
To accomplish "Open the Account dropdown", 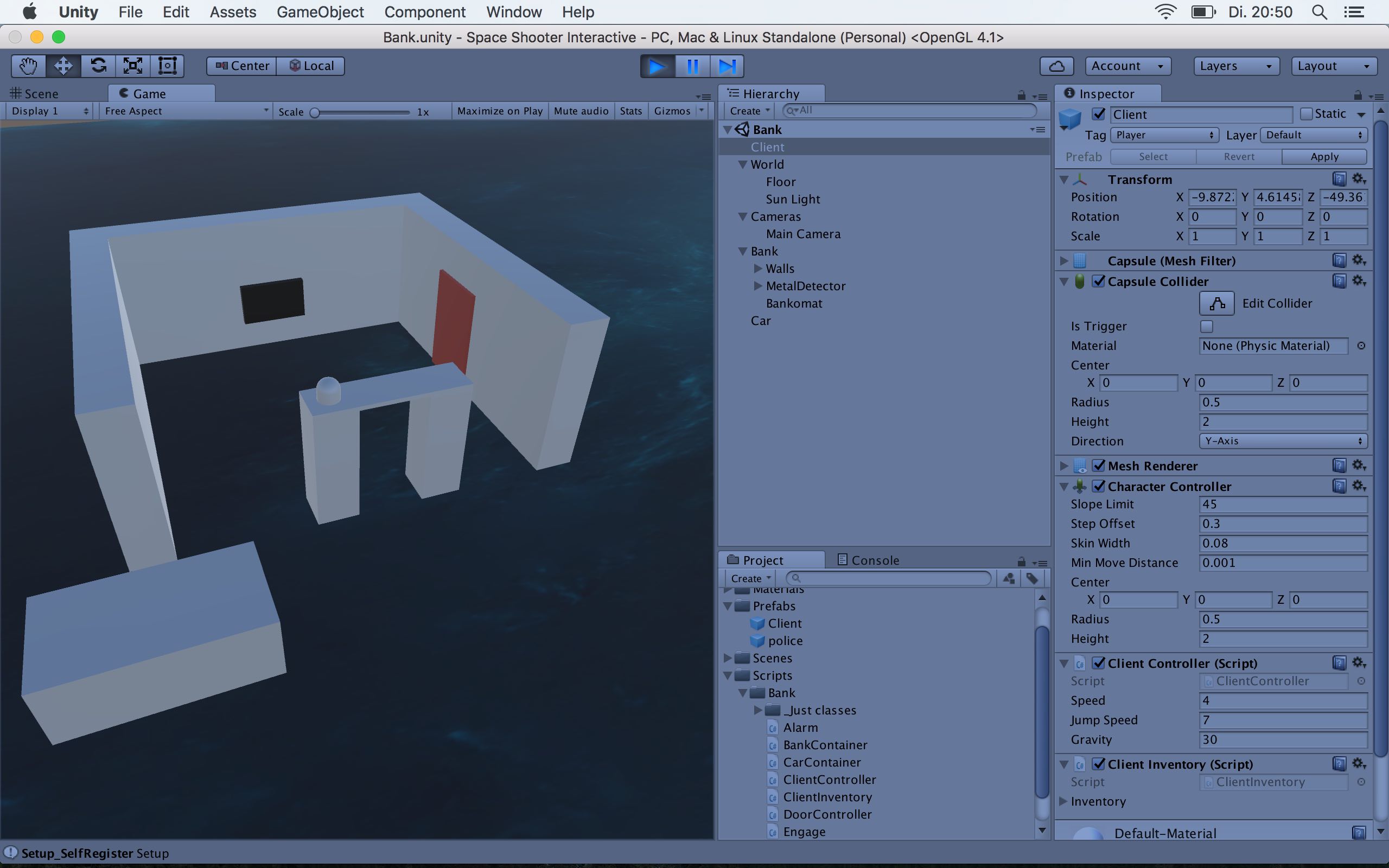I will click(x=1128, y=66).
